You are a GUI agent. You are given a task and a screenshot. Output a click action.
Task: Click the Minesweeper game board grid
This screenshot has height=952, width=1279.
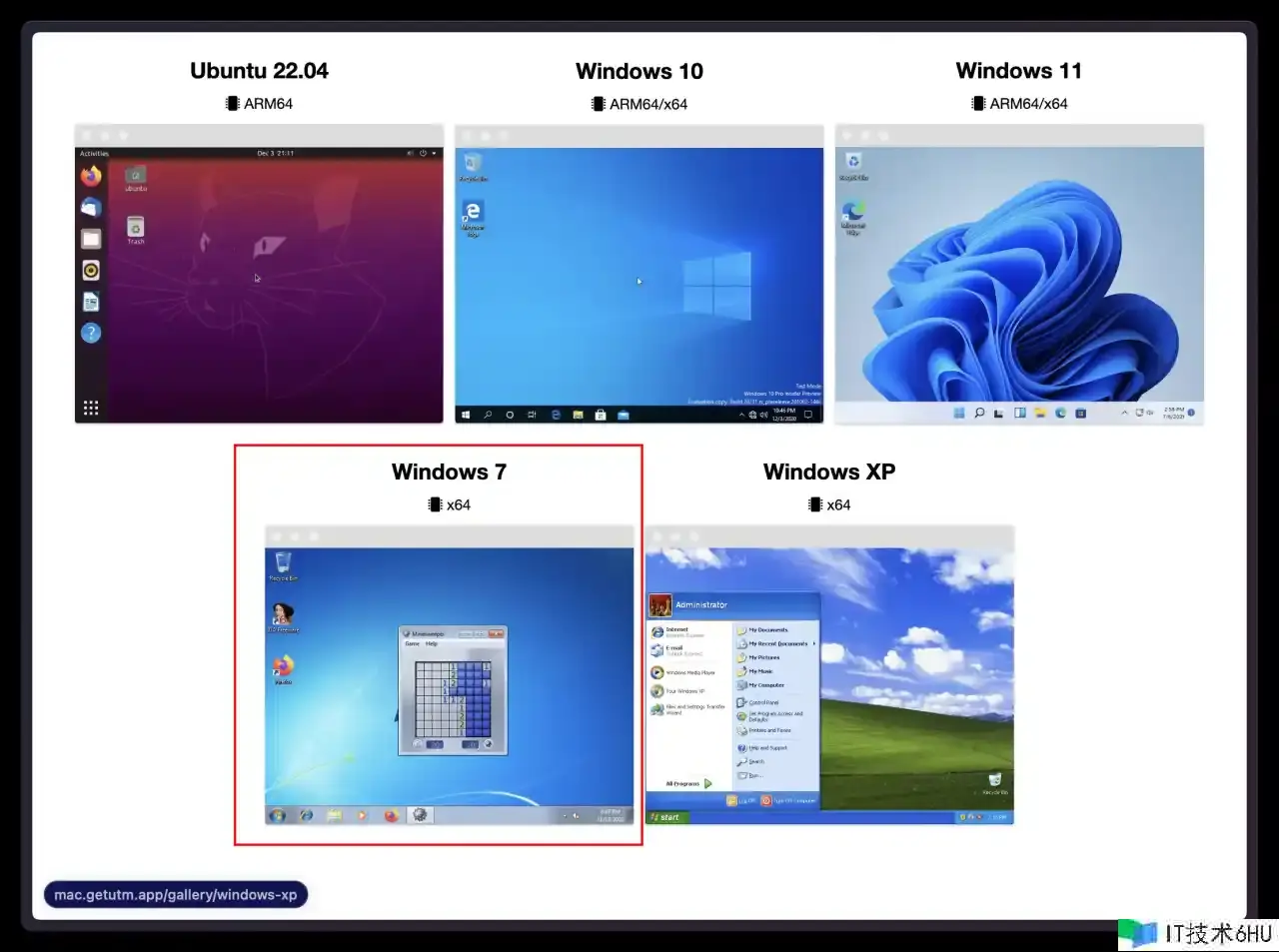click(453, 698)
